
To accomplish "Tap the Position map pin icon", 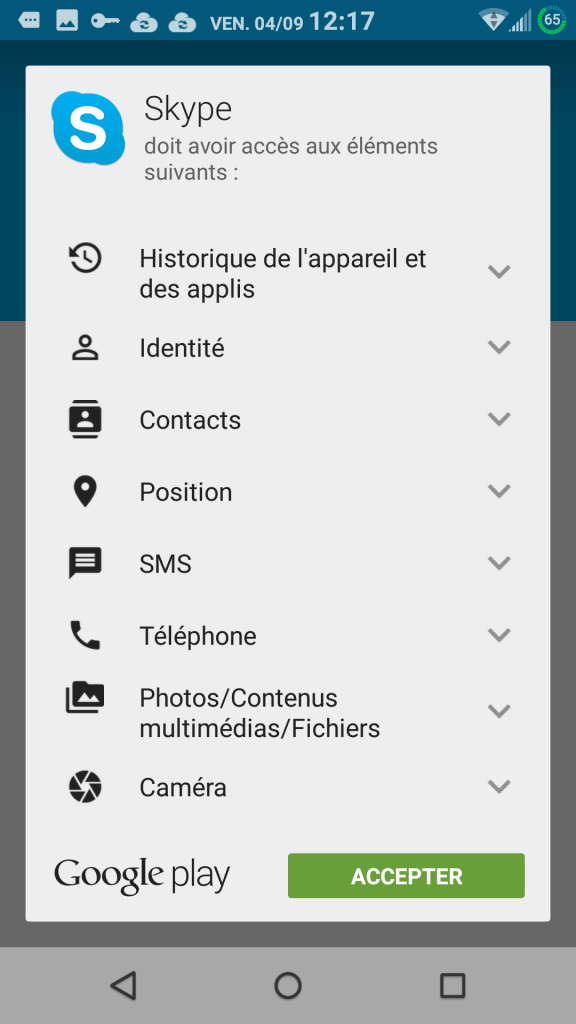I will (x=86, y=492).
